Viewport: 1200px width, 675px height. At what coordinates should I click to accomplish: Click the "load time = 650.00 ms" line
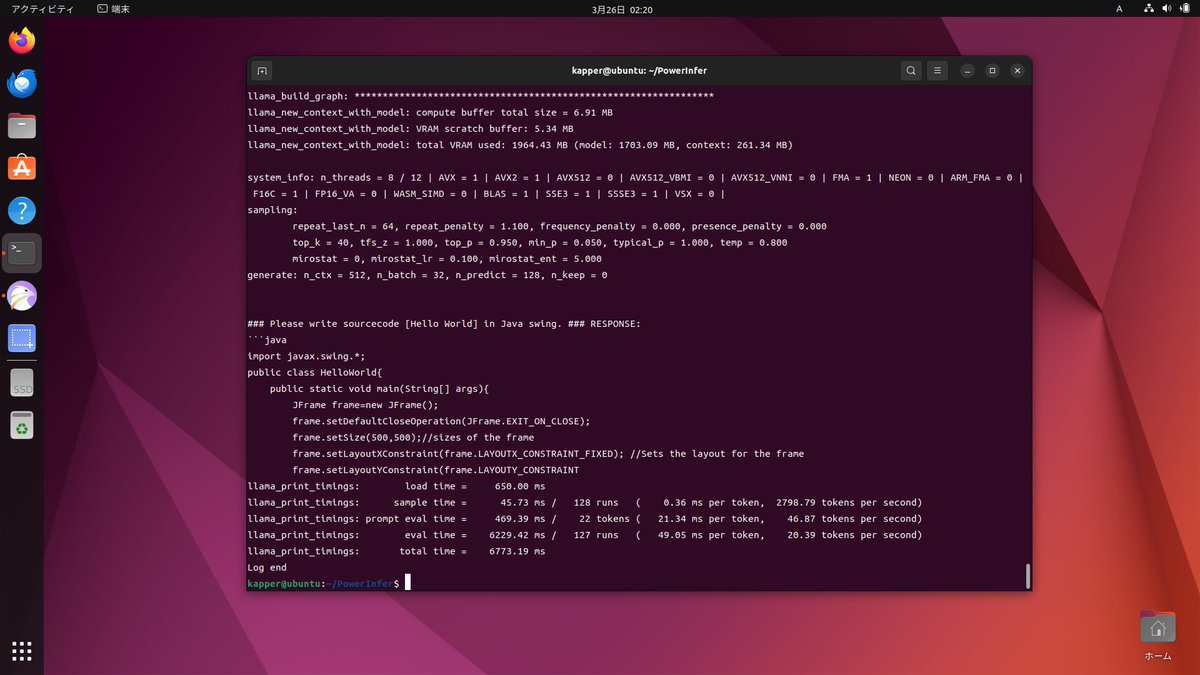pyautogui.click(x=395, y=486)
